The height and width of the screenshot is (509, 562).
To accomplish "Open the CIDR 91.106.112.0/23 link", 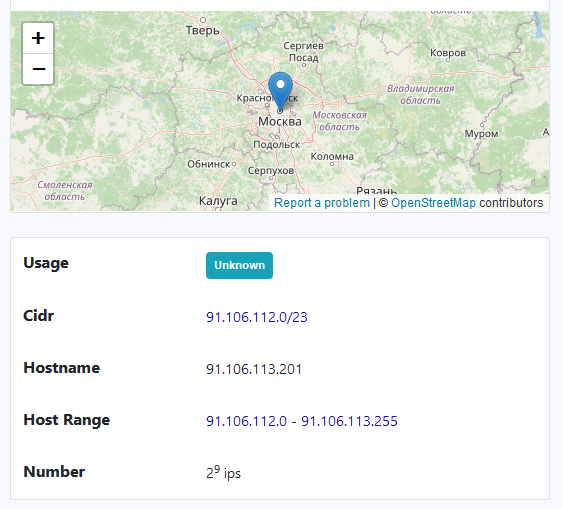I will pos(257,317).
